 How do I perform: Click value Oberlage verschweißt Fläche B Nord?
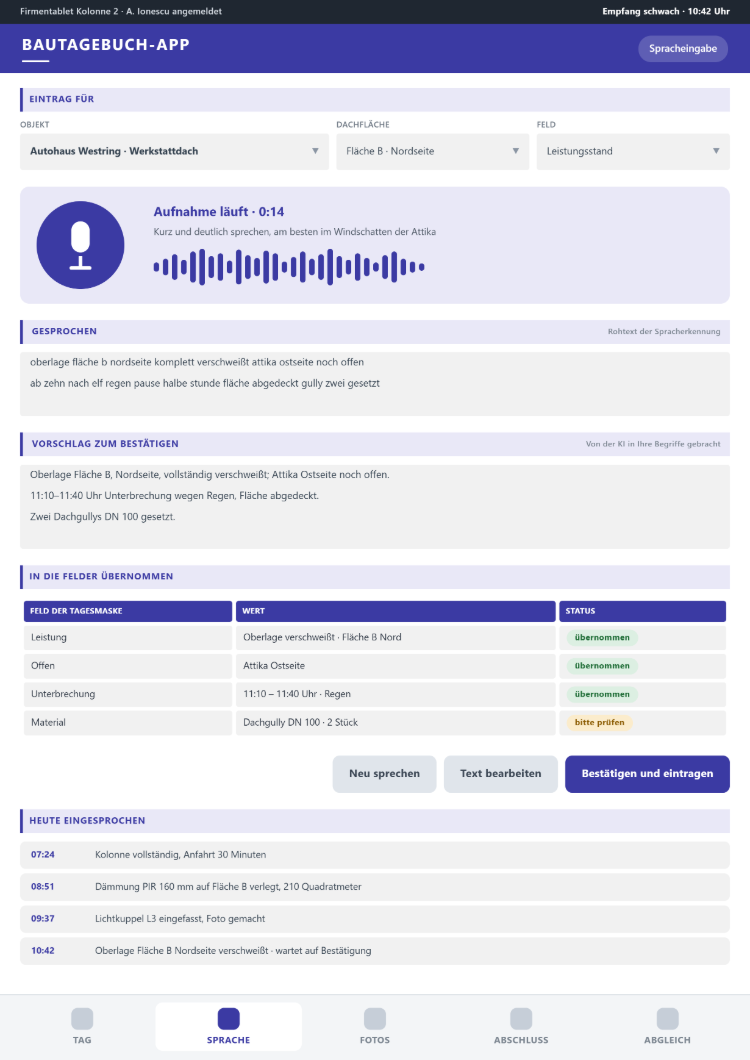[396, 637]
